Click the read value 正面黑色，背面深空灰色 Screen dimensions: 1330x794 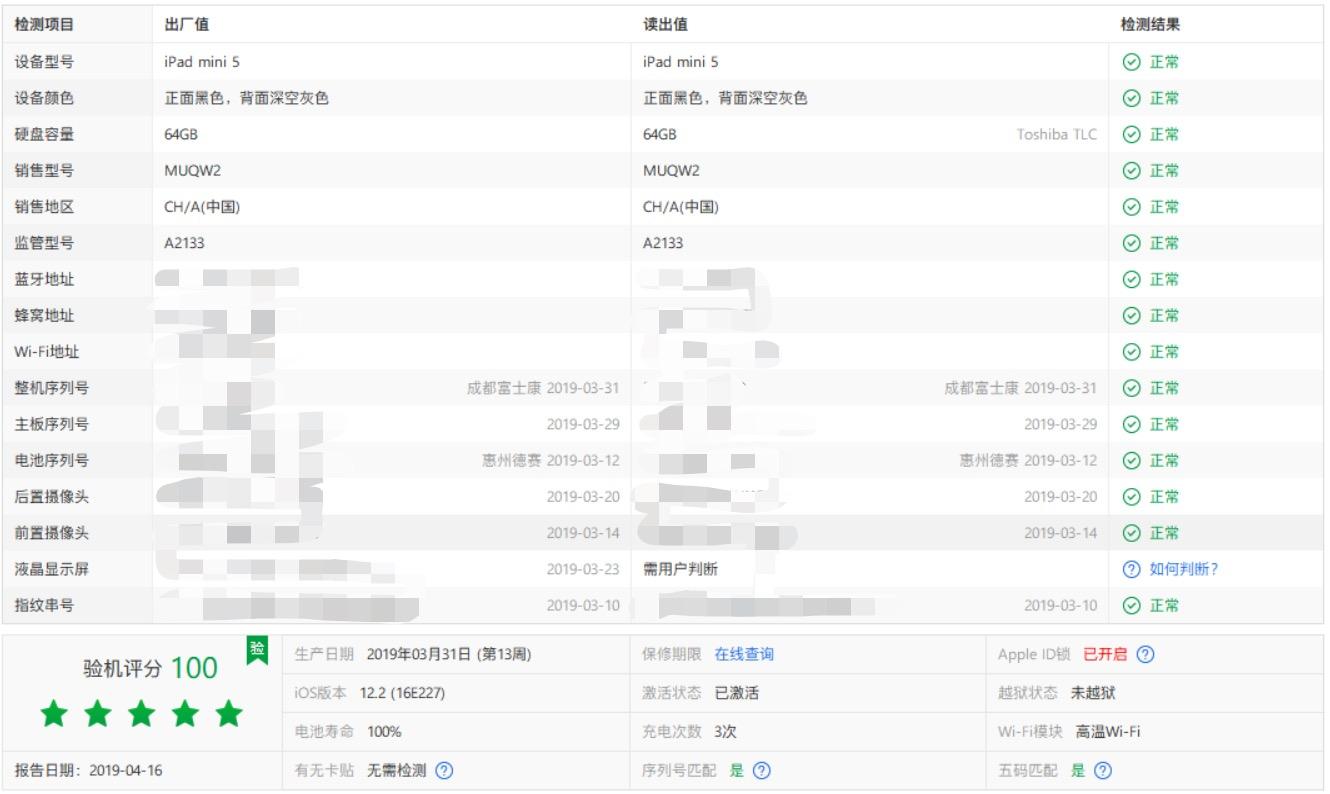click(725, 98)
